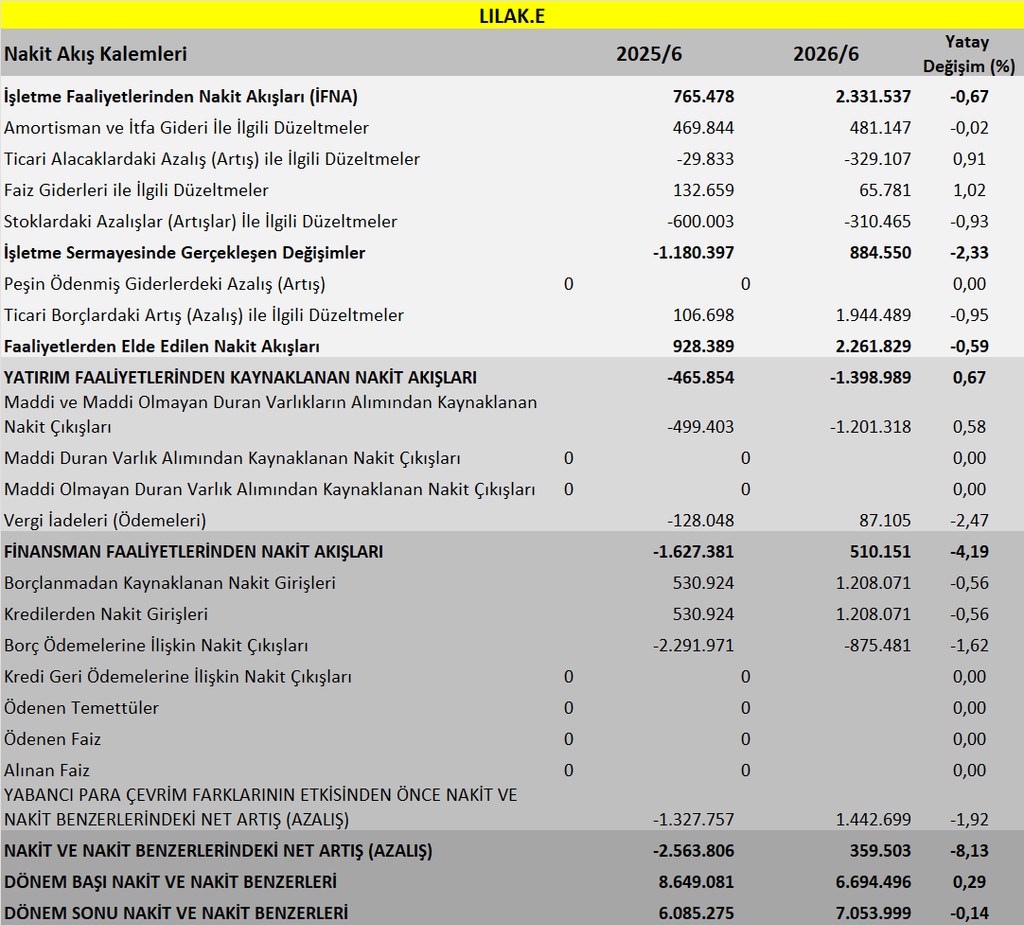Click the value 510.151
This screenshot has width=1024, height=925.
[x=880, y=552]
